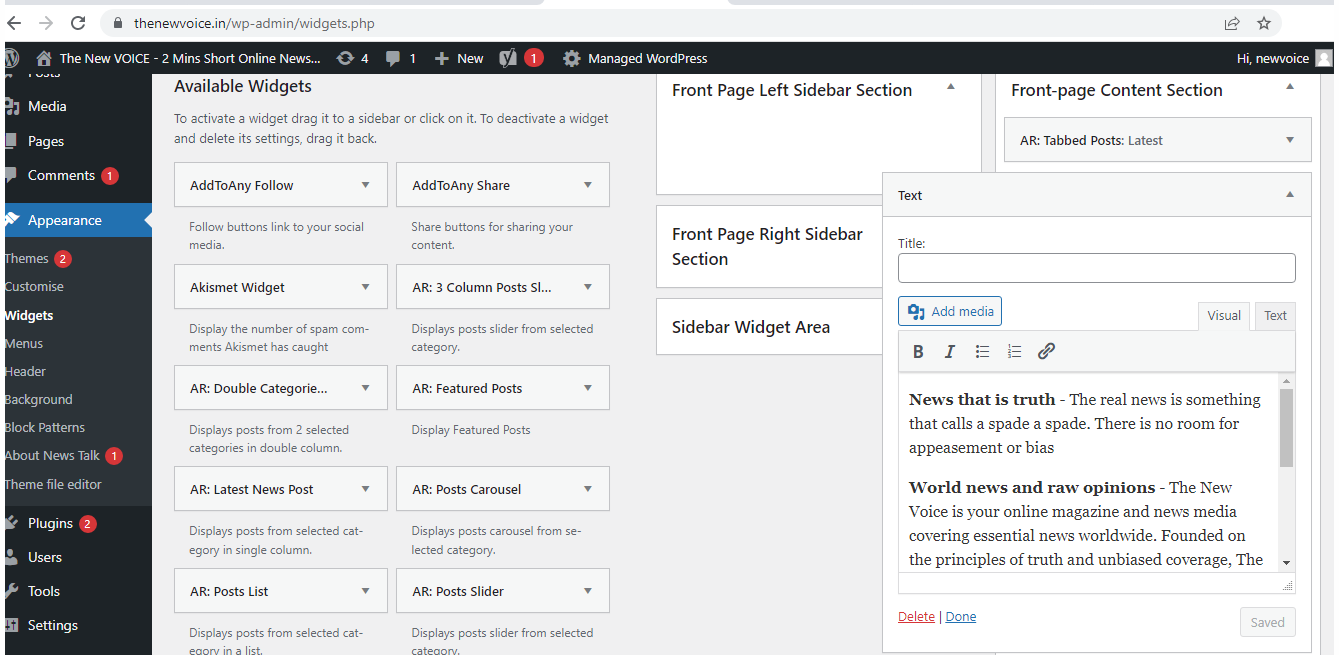Expand AR: Posts Slider widget
This screenshot has width=1339, height=655.
(x=588, y=591)
